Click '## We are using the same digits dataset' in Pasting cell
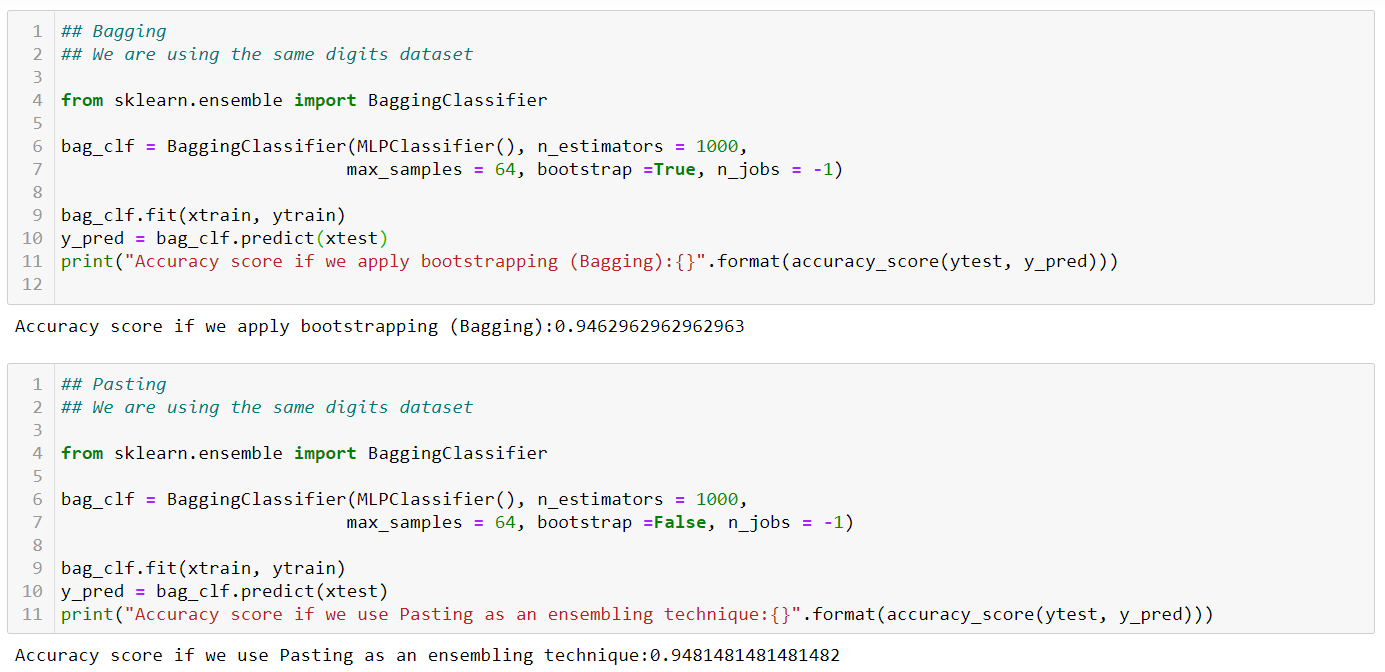1385x672 pixels. tap(267, 407)
